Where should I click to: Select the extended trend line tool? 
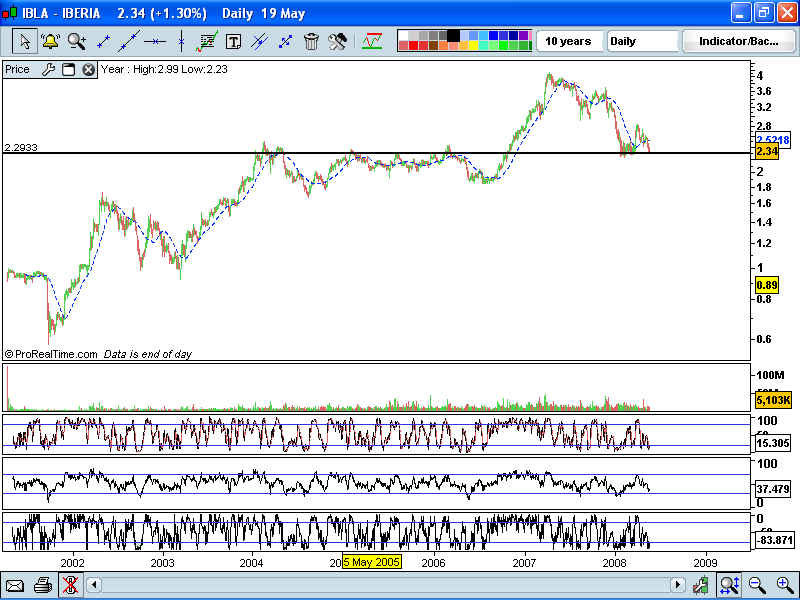tap(129, 41)
